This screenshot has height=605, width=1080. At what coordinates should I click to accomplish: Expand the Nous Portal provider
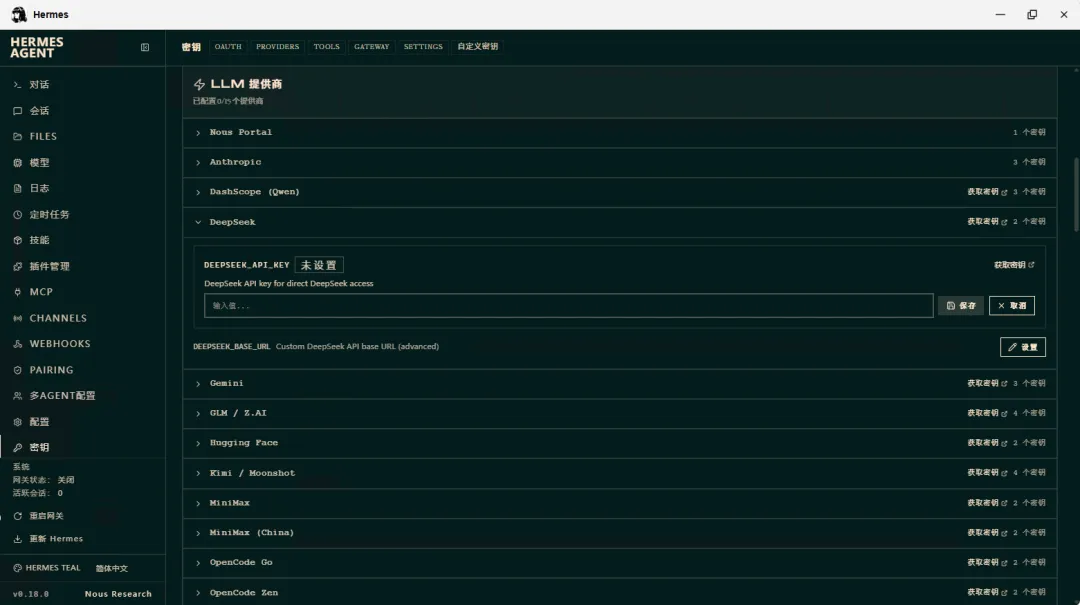click(x=619, y=132)
